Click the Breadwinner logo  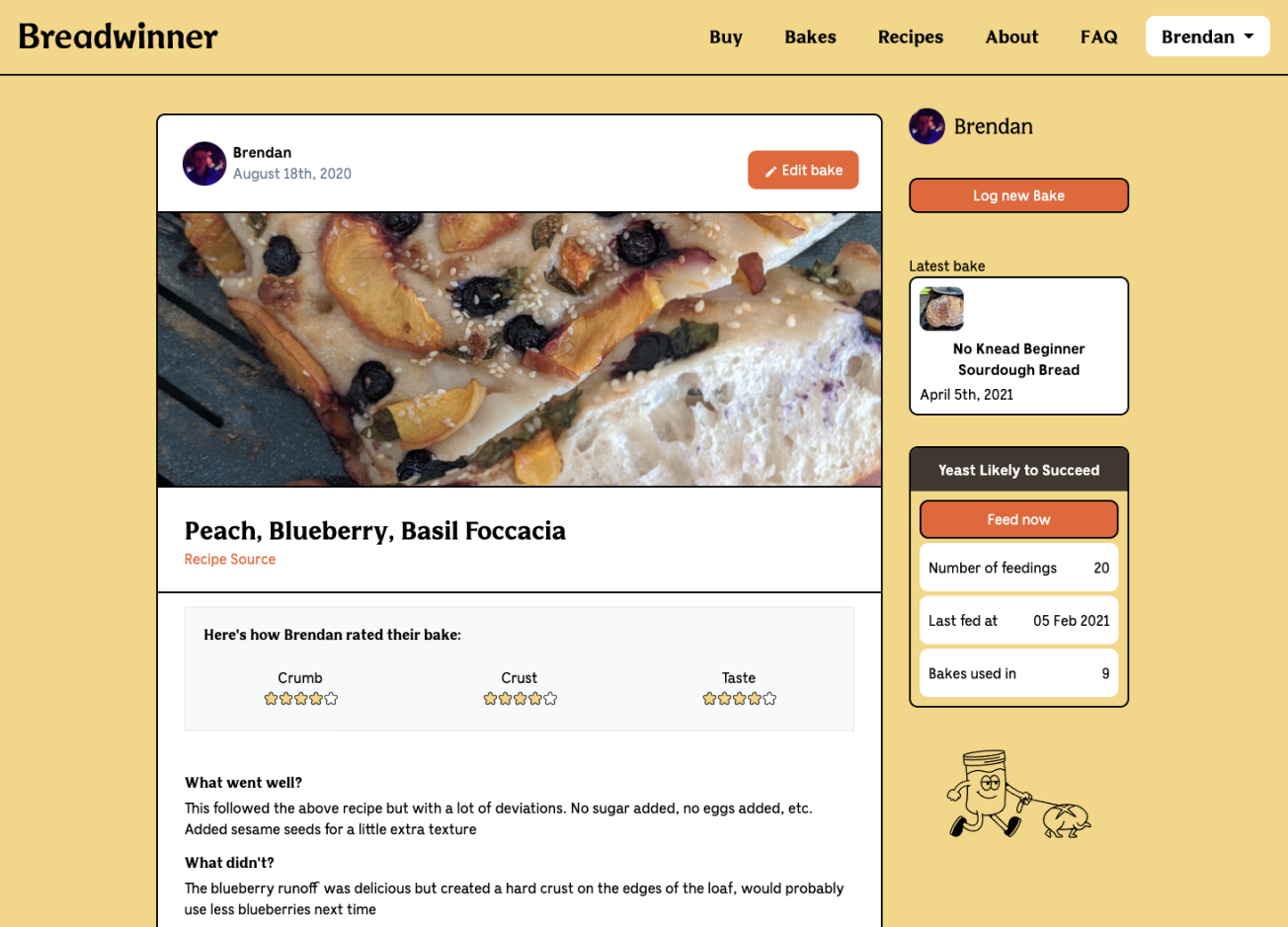118,37
